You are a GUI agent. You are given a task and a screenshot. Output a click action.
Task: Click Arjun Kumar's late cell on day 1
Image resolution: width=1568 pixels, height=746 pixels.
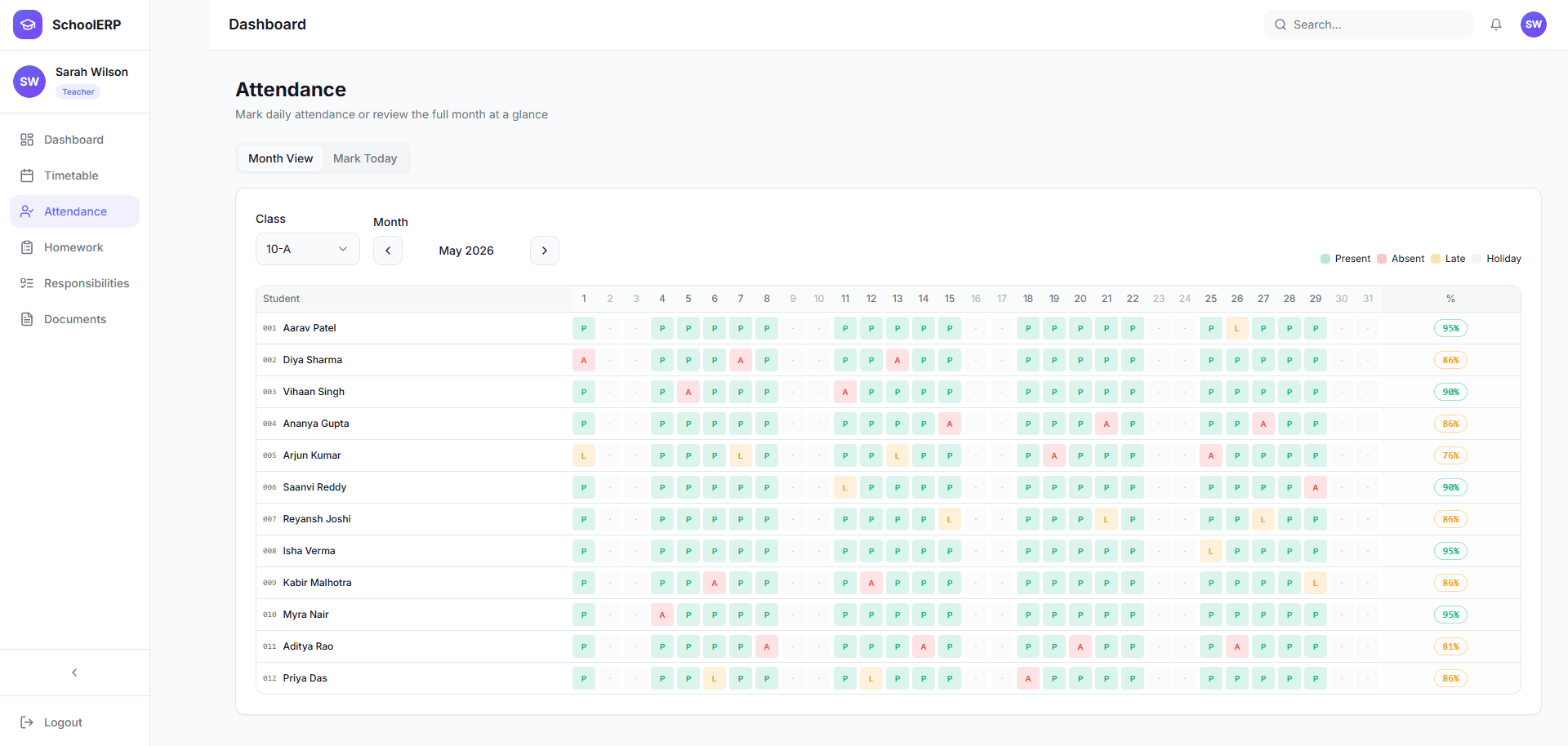[x=584, y=455]
